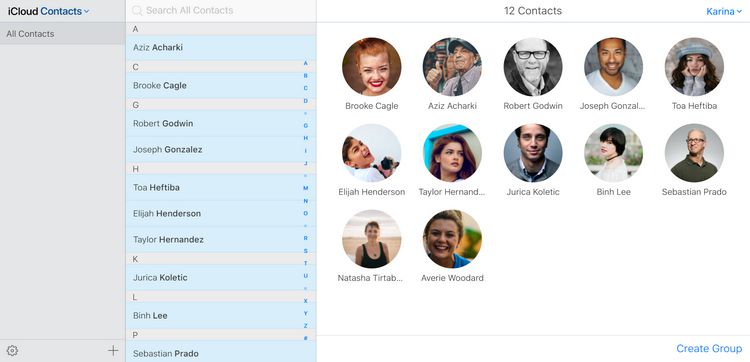Jump to # in alphabet index

tap(306, 338)
